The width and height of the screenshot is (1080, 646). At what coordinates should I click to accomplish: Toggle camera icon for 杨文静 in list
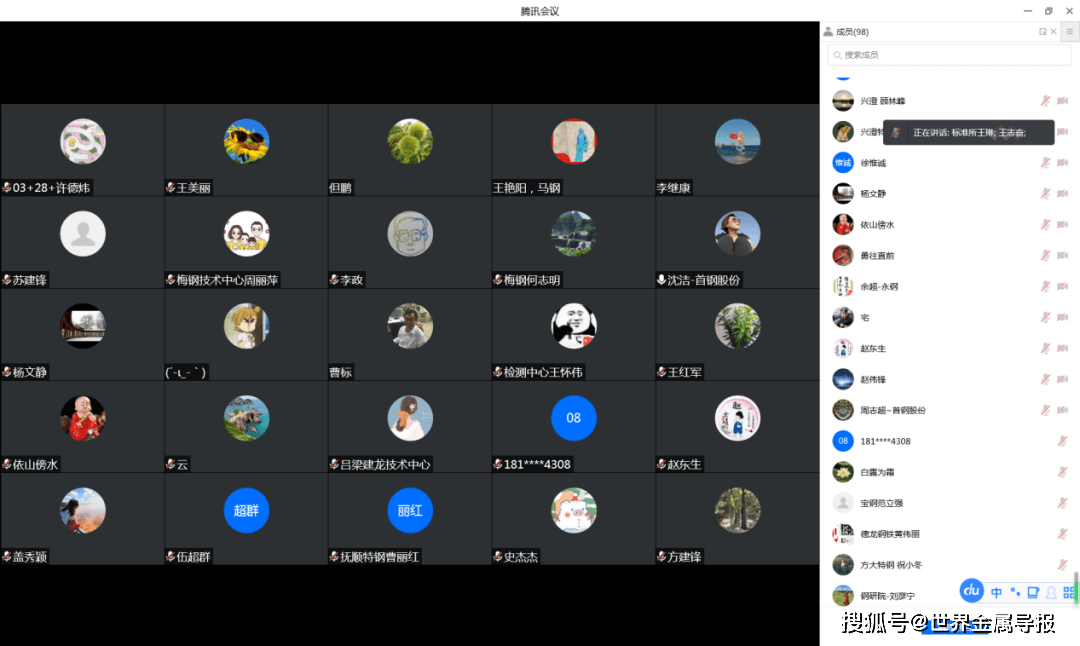[x=1062, y=194]
